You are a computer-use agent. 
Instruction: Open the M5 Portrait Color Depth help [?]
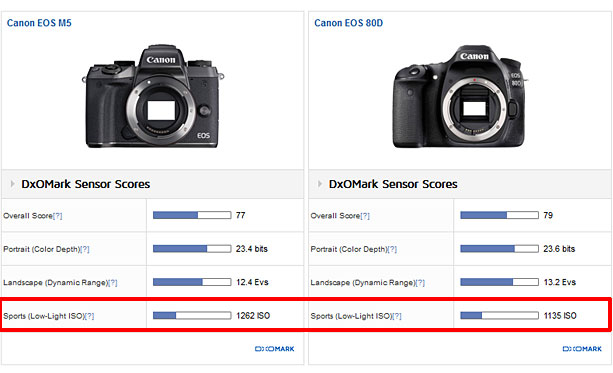[84, 249]
